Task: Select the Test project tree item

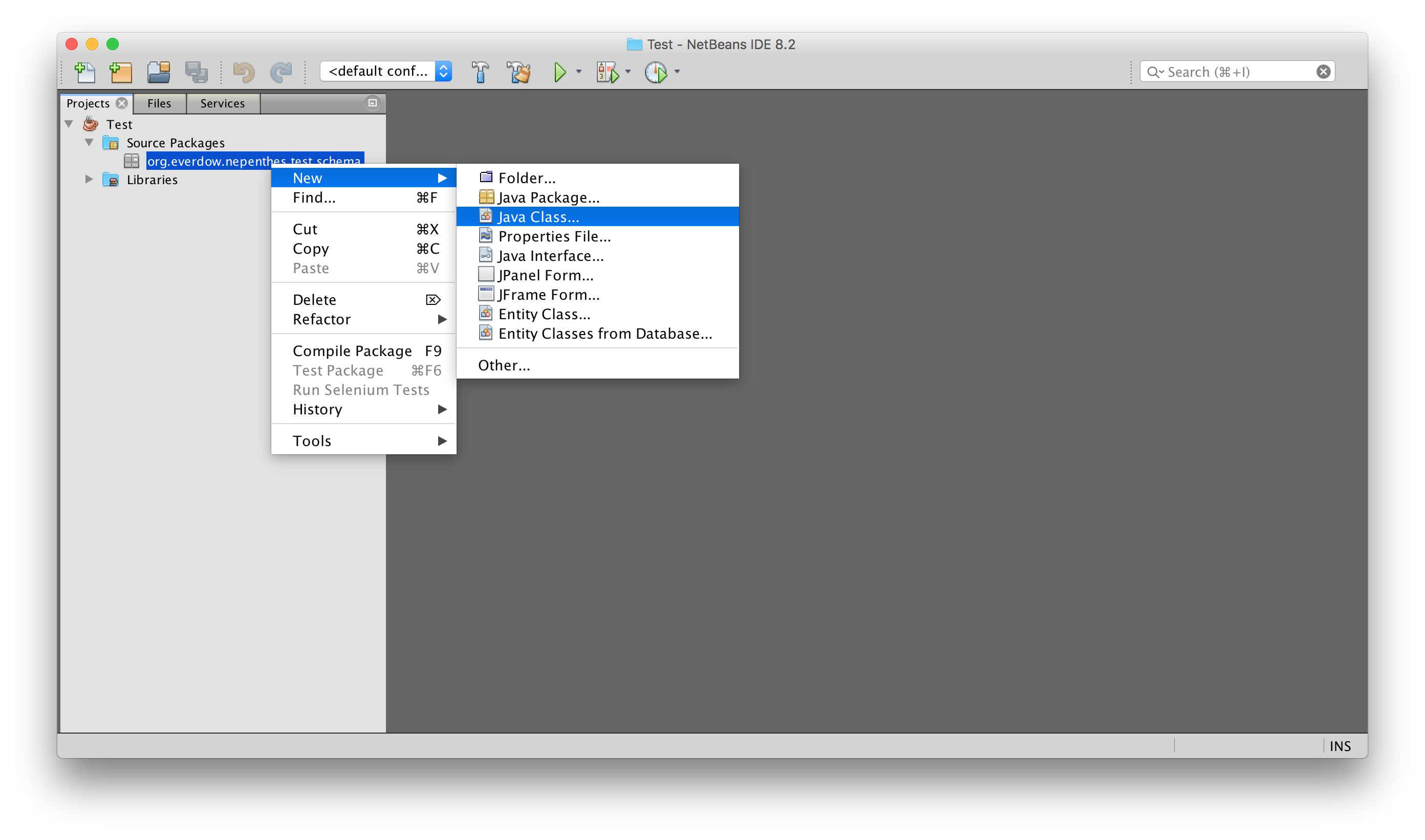Action: pos(119,124)
